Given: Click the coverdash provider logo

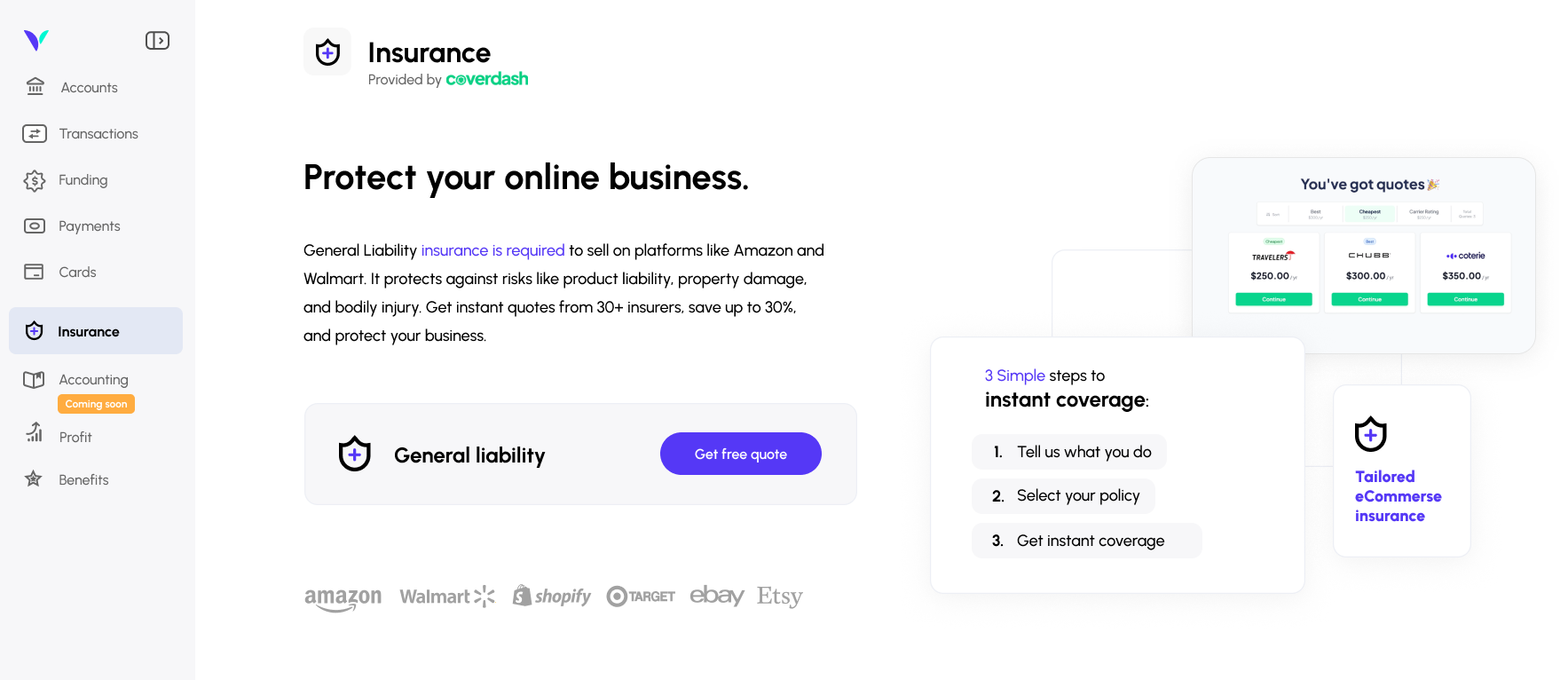Looking at the screenshot, I should 486,79.
